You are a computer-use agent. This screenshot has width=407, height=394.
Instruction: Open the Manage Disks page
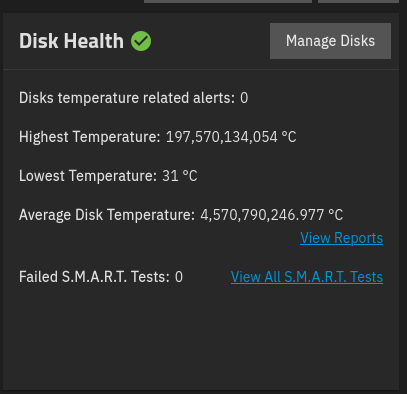[330, 41]
